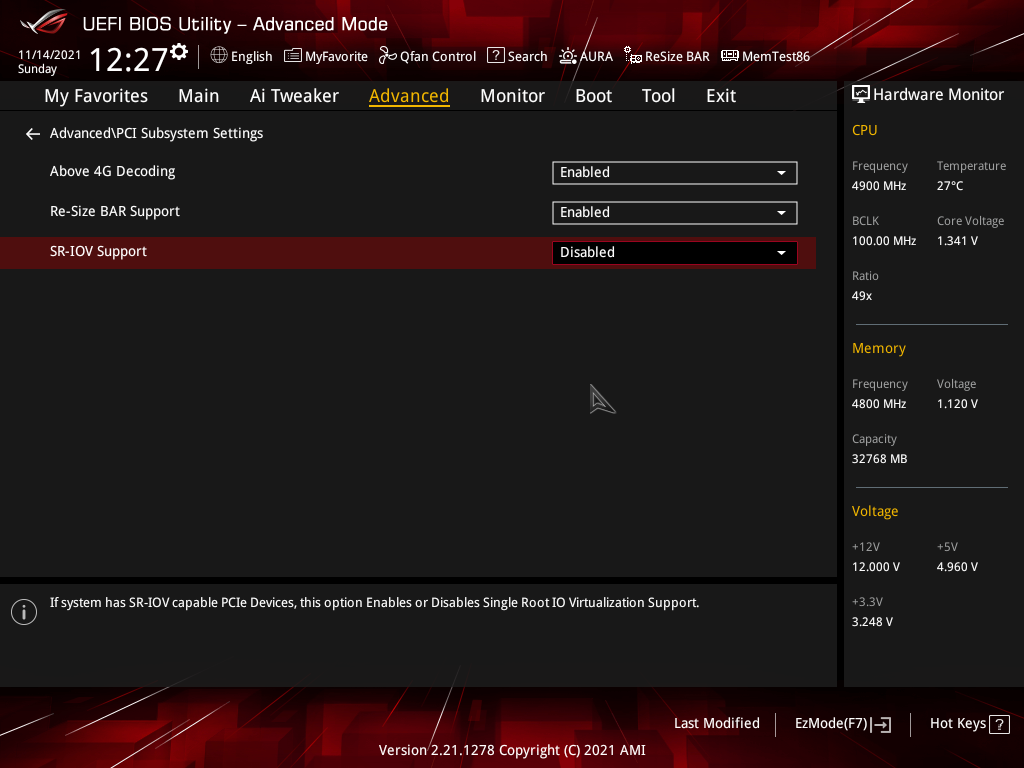Select the Exit tab
The height and width of the screenshot is (768, 1024).
[x=721, y=96]
